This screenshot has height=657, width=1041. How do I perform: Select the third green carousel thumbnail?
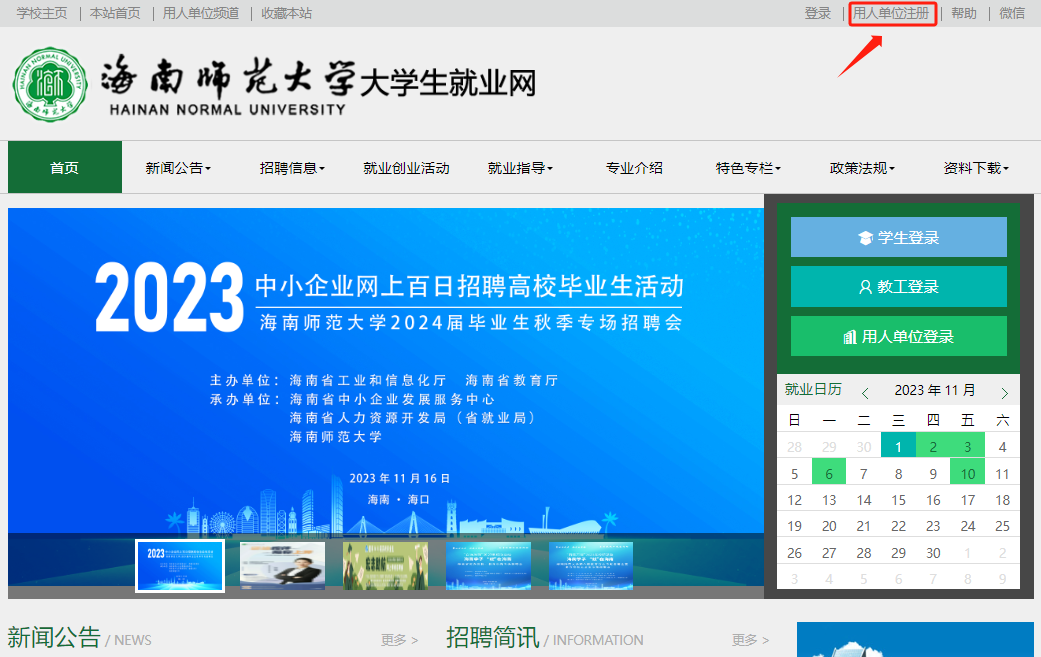point(385,566)
